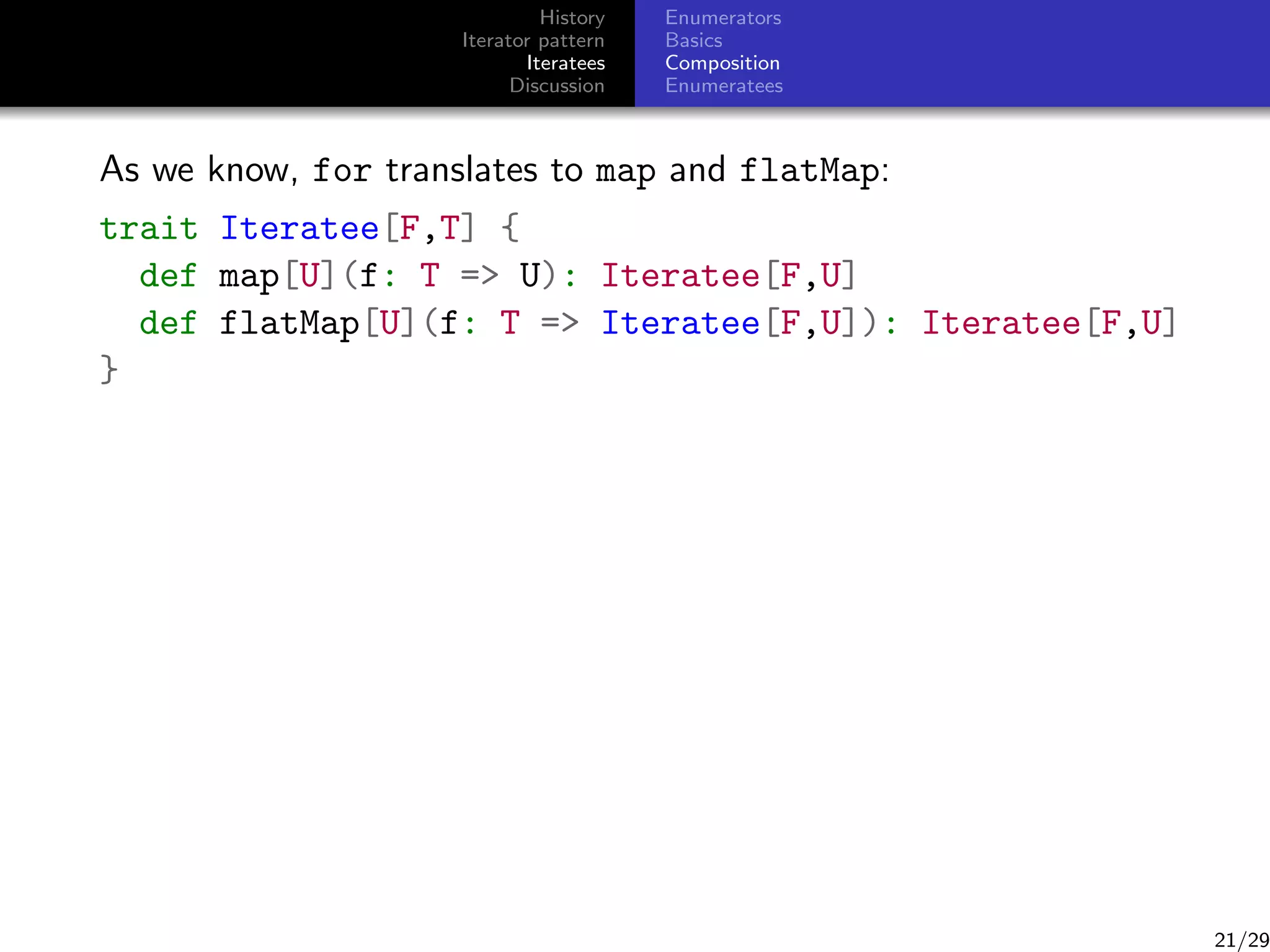Screen dimensions: 1270x952
Task: Click 'As we know,' at sentence start
Action: click(200, 169)
